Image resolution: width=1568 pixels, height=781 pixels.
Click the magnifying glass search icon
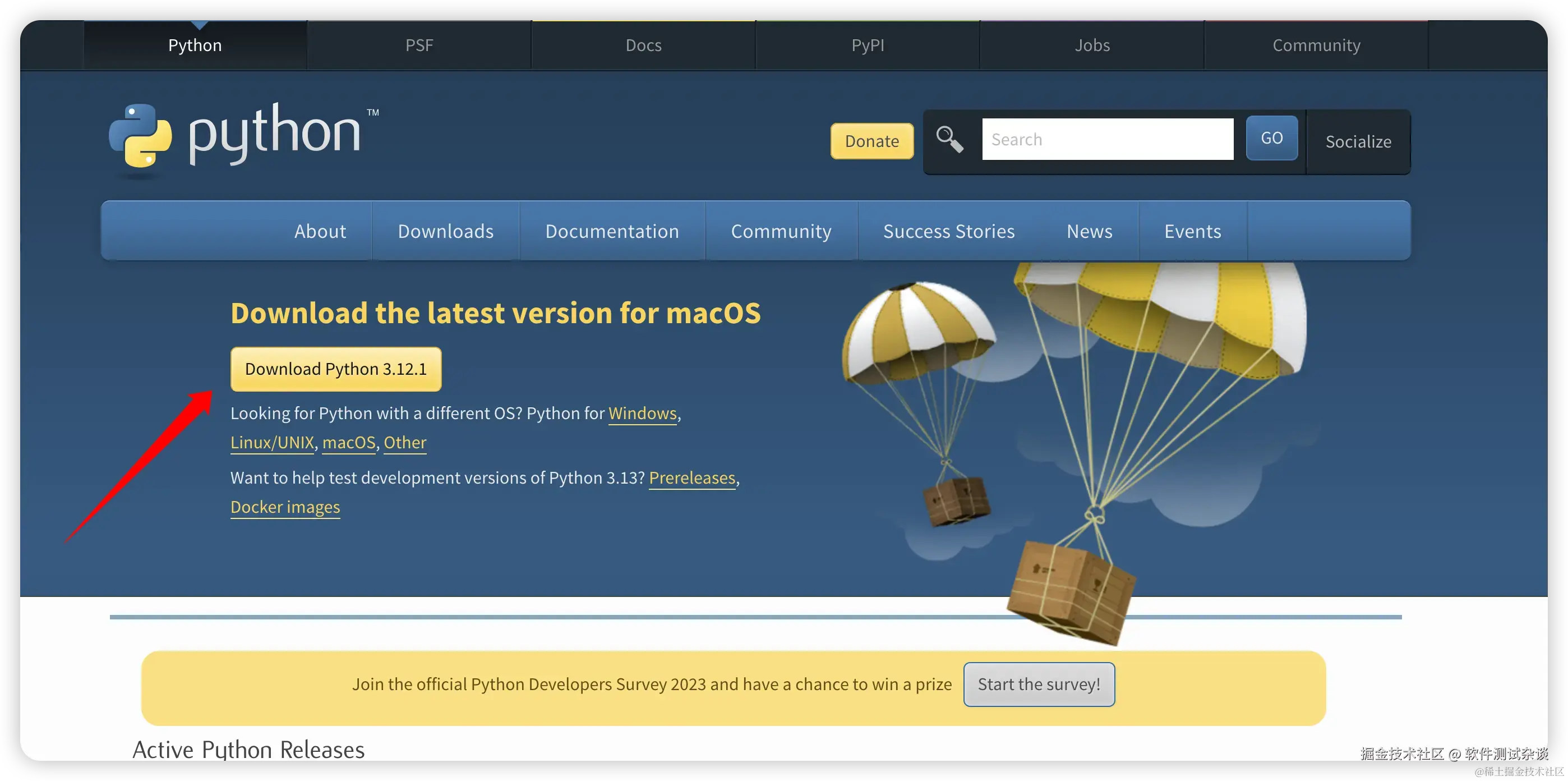click(x=949, y=140)
